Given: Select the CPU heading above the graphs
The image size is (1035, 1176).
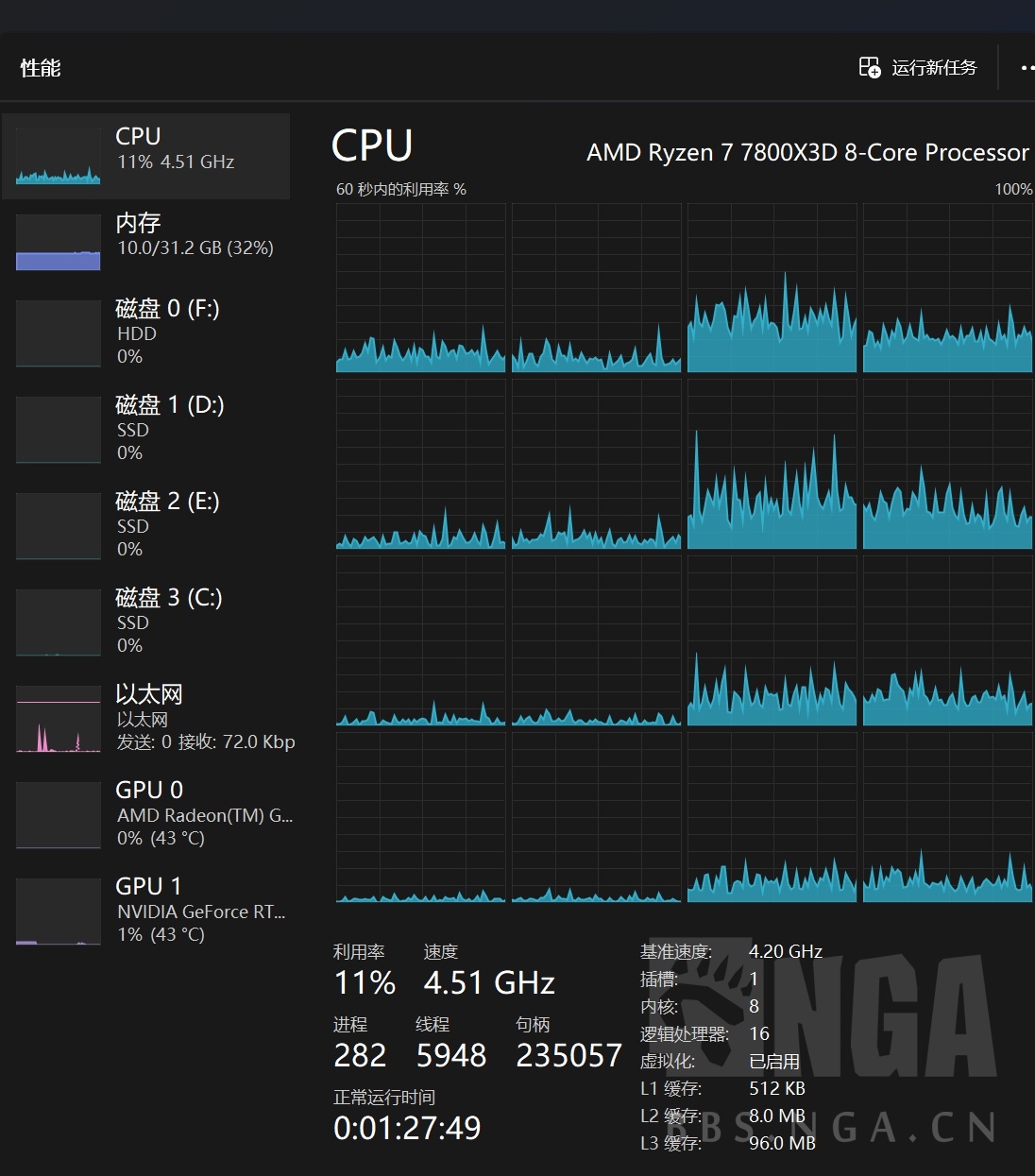Looking at the screenshot, I should click(372, 146).
